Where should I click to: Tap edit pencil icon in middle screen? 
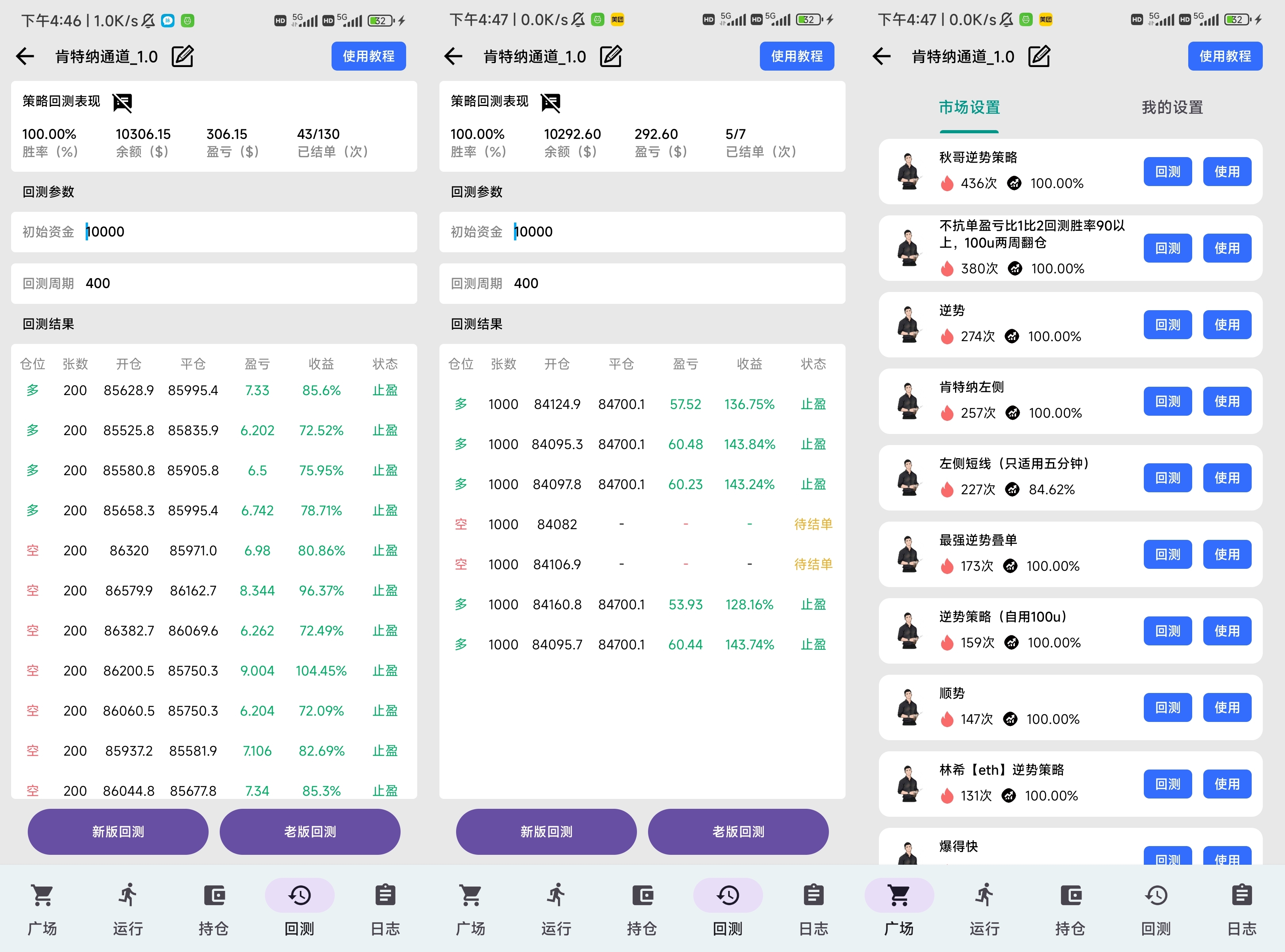click(x=611, y=56)
